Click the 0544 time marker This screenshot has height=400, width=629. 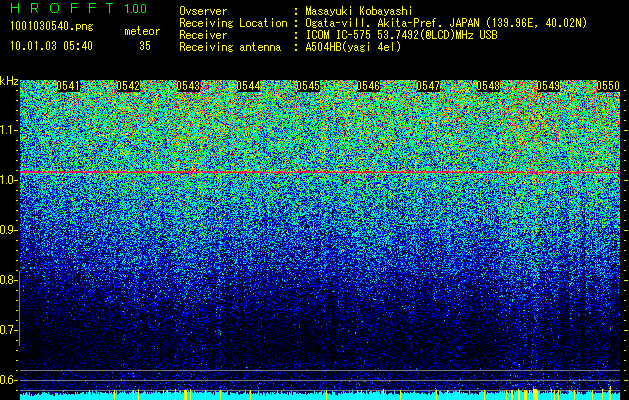[248, 86]
